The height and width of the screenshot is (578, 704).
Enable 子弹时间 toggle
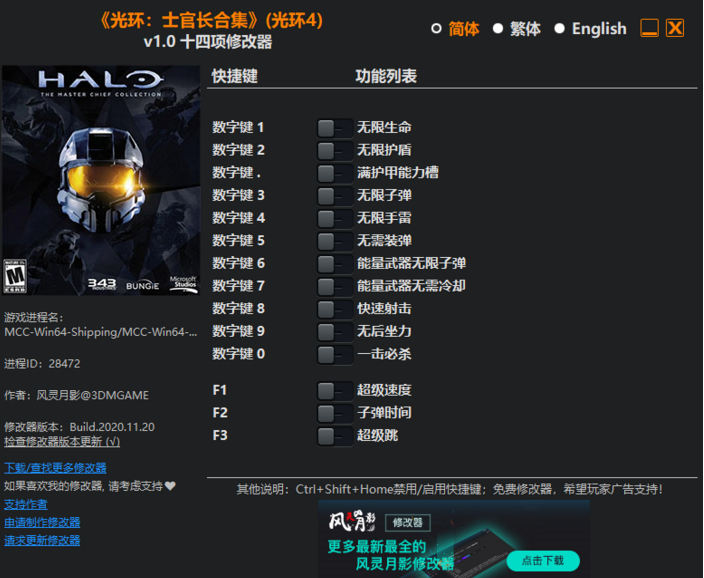pyautogui.click(x=335, y=413)
